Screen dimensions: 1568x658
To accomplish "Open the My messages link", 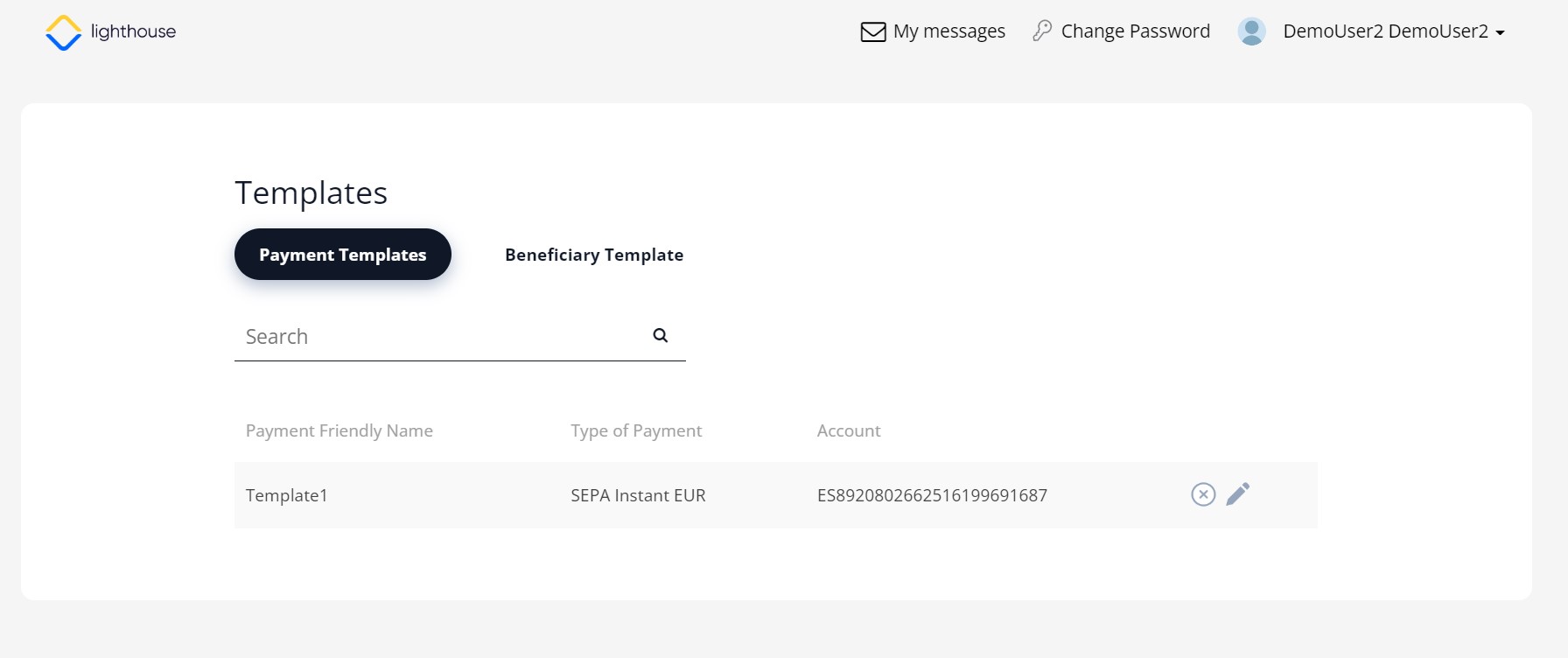I will tap(948, 31).
